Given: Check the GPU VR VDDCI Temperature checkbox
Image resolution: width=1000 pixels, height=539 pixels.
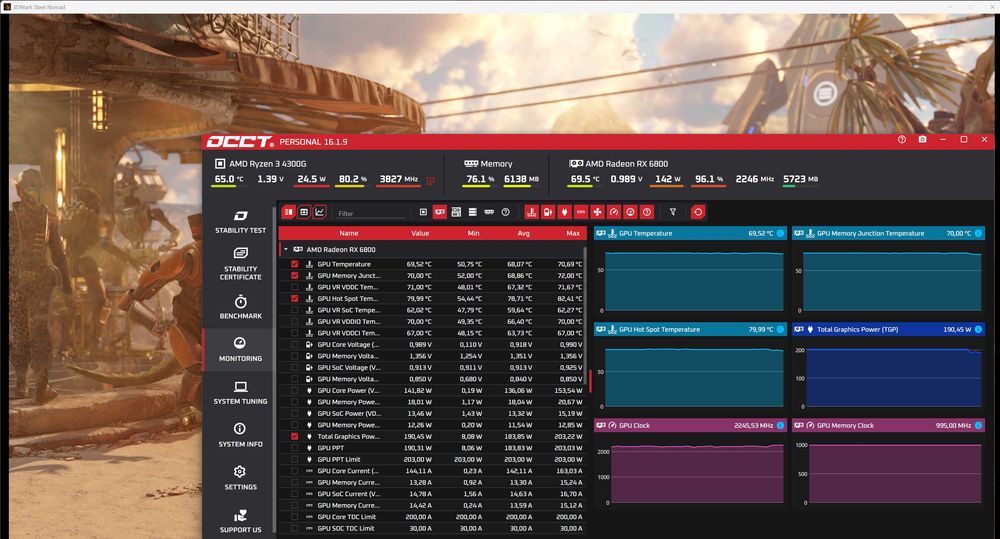Looking at the screenshot, I should 295,333.
